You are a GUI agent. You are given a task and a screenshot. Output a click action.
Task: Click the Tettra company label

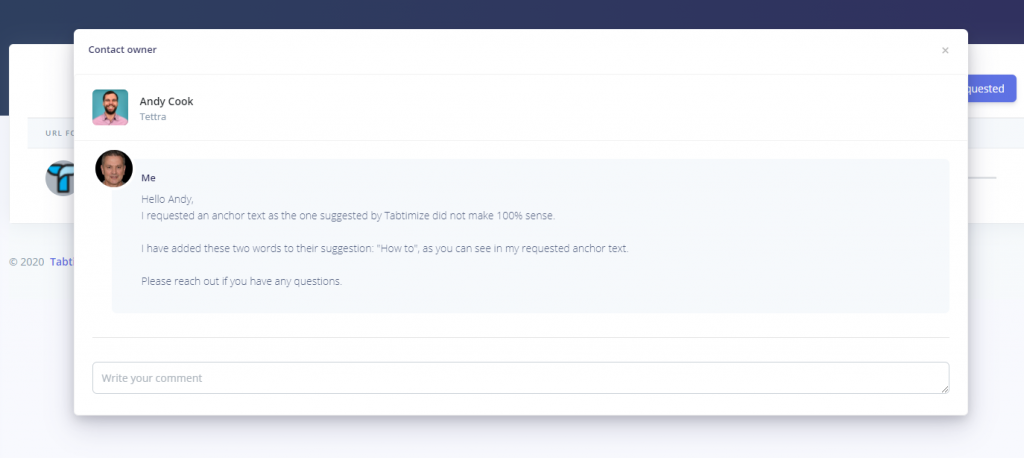point(153,117)
